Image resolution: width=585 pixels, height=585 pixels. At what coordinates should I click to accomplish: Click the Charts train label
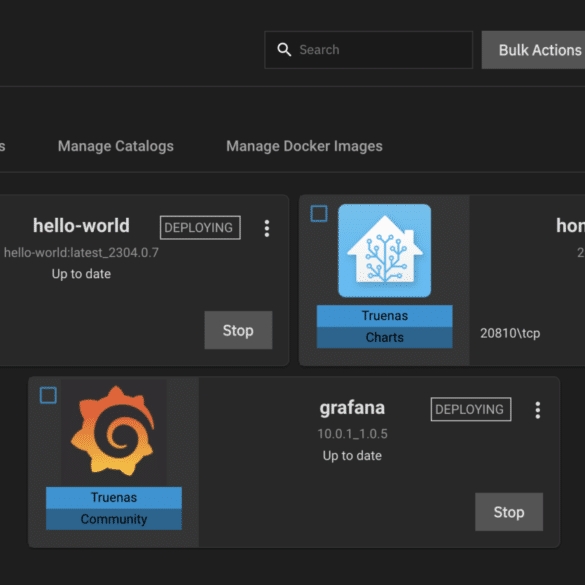click(385, 337)
